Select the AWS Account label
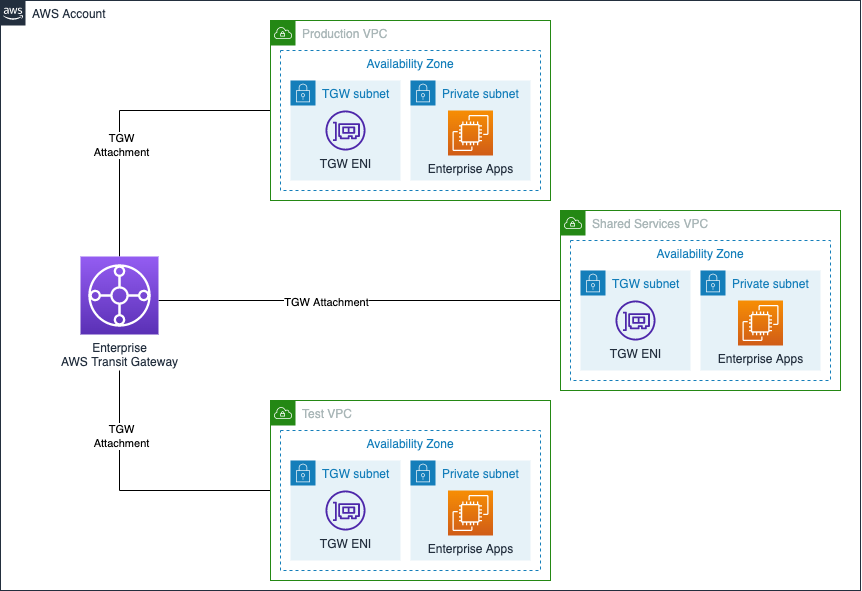 [x=70, y=14]
